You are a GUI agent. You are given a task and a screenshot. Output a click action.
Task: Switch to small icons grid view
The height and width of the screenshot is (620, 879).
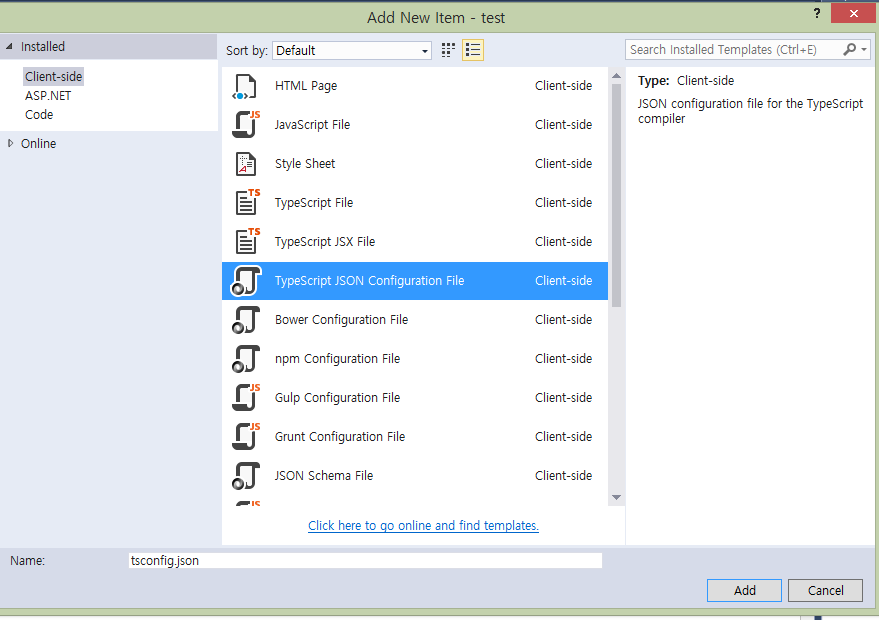pos(448,50)
